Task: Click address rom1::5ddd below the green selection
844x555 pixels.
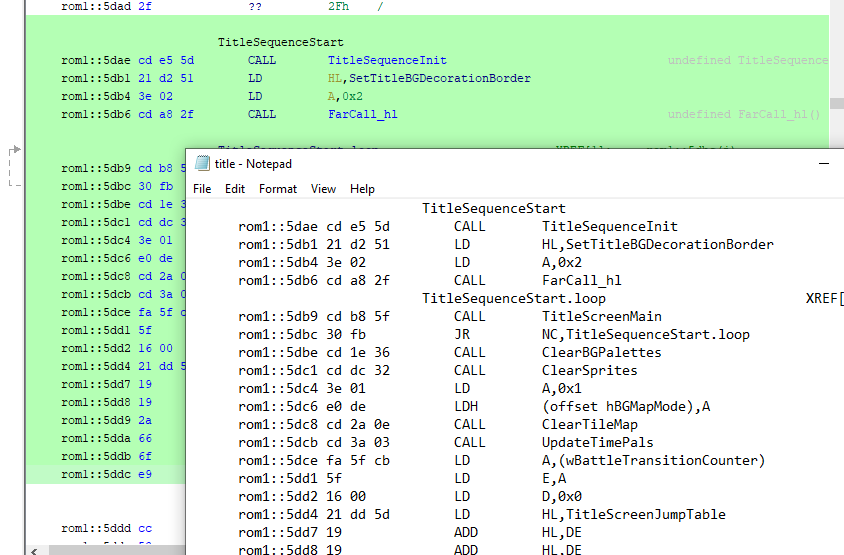Action: (x=94, y=528)
